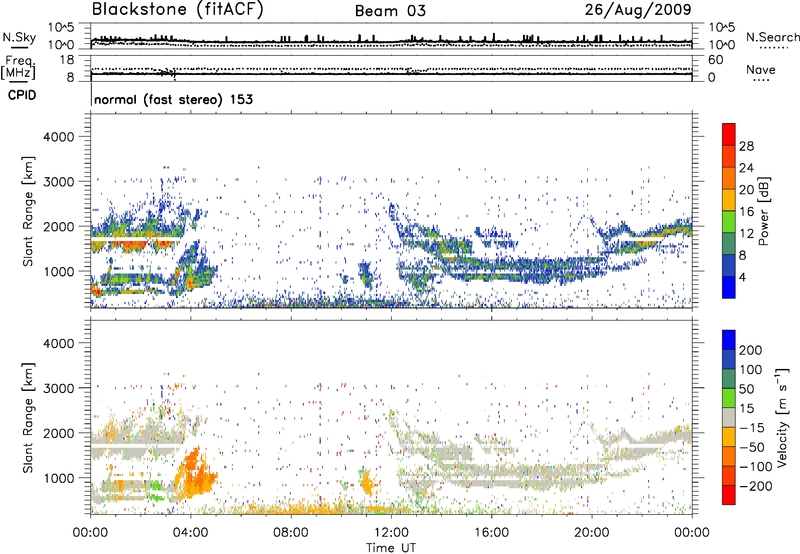Viewport: 800px width, 554px height.
Task: Click the 'Power [dB]' colorbar label
Action: (764, 211)
